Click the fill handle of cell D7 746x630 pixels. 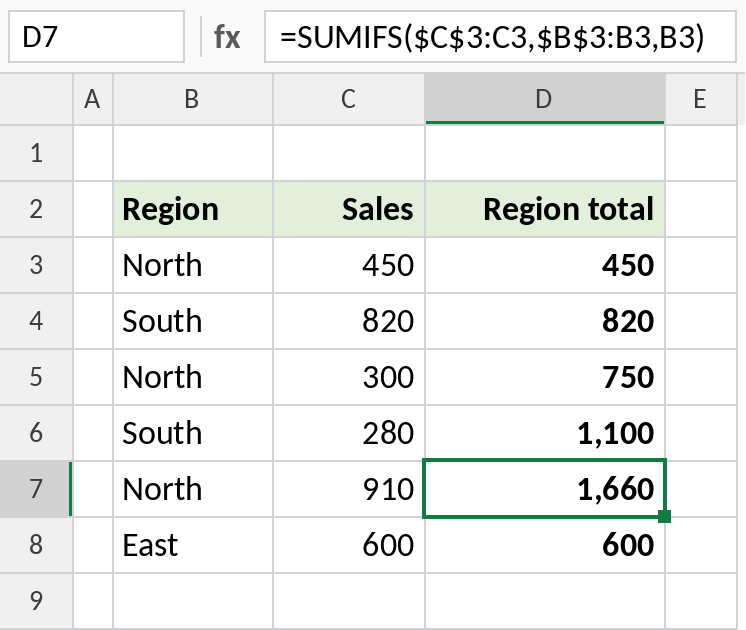pos(665,516)
